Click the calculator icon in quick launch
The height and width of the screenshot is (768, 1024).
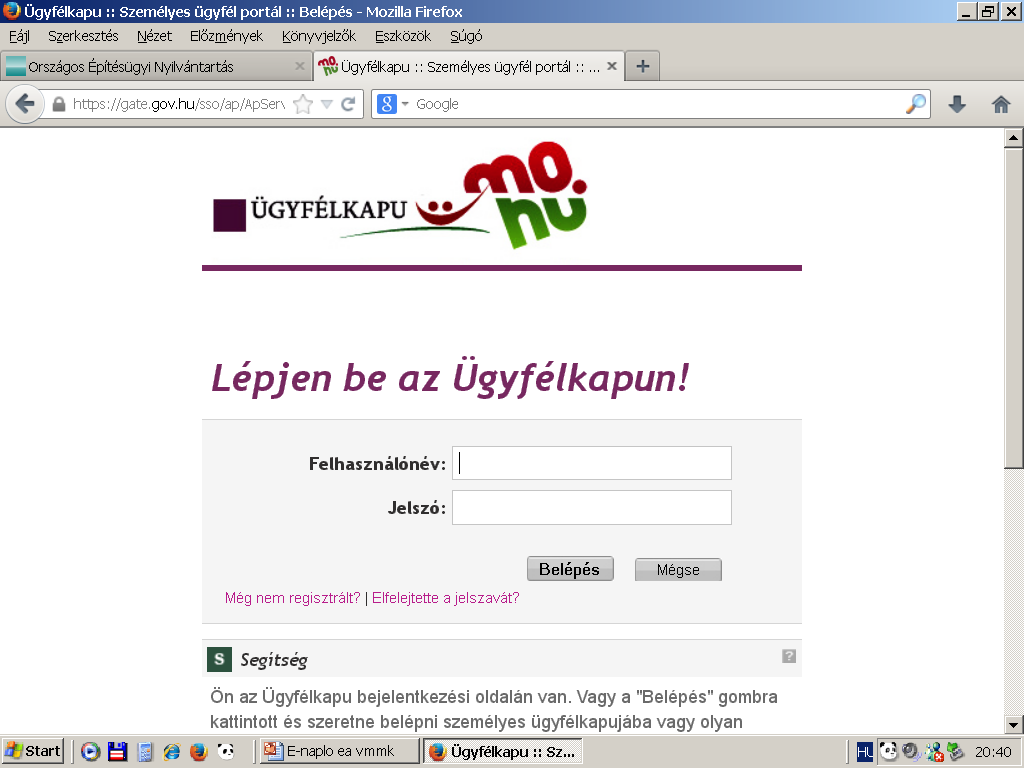coord(145,752)
